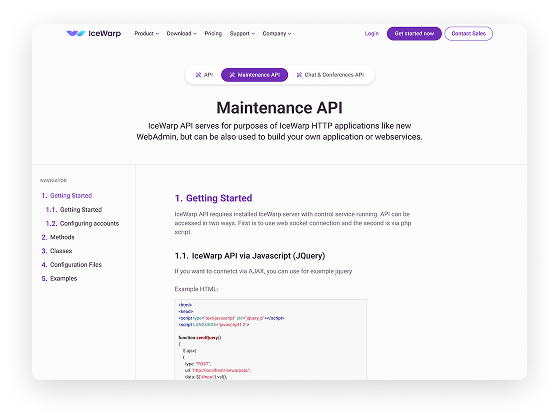Click the tools icon in API tab
Viewport: 560px width, 420px height.
(x=198, y=75)
